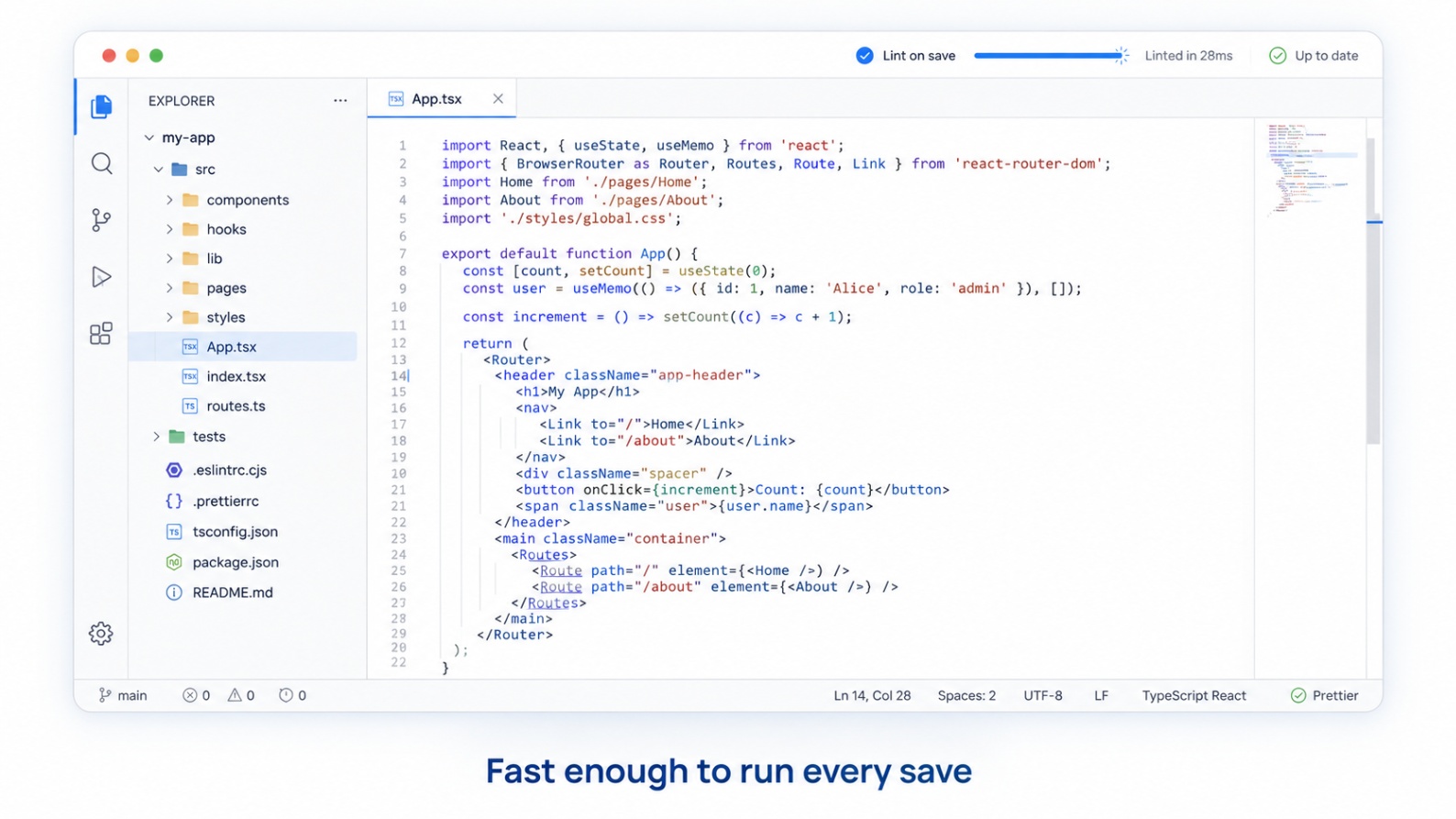The image size is (1456, 819).
Task: Click the src folder icon
Action: tap(180, 169)
